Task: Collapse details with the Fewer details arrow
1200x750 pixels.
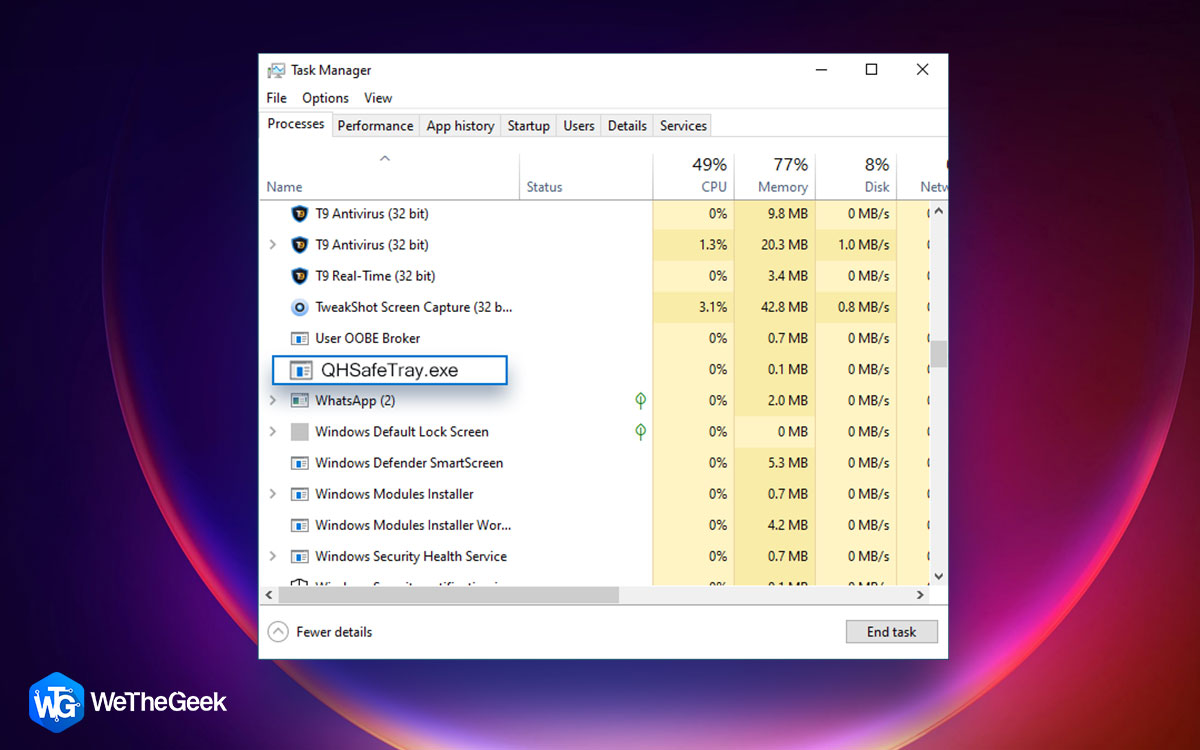Action: pyautogui.click(x=278, y=632)
